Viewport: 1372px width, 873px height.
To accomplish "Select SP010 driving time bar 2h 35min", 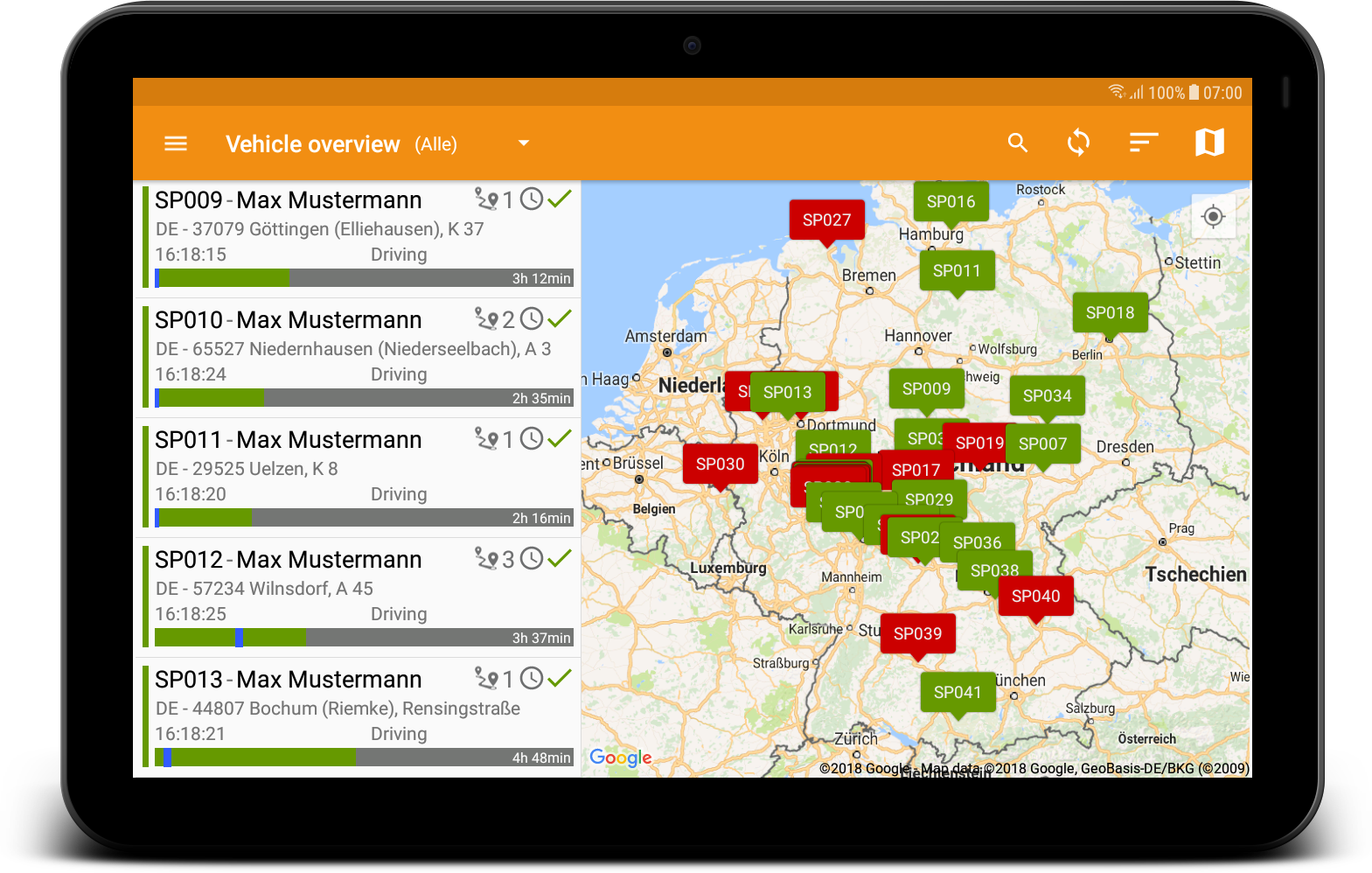I will pyautogui.click(x=364, y=398).
